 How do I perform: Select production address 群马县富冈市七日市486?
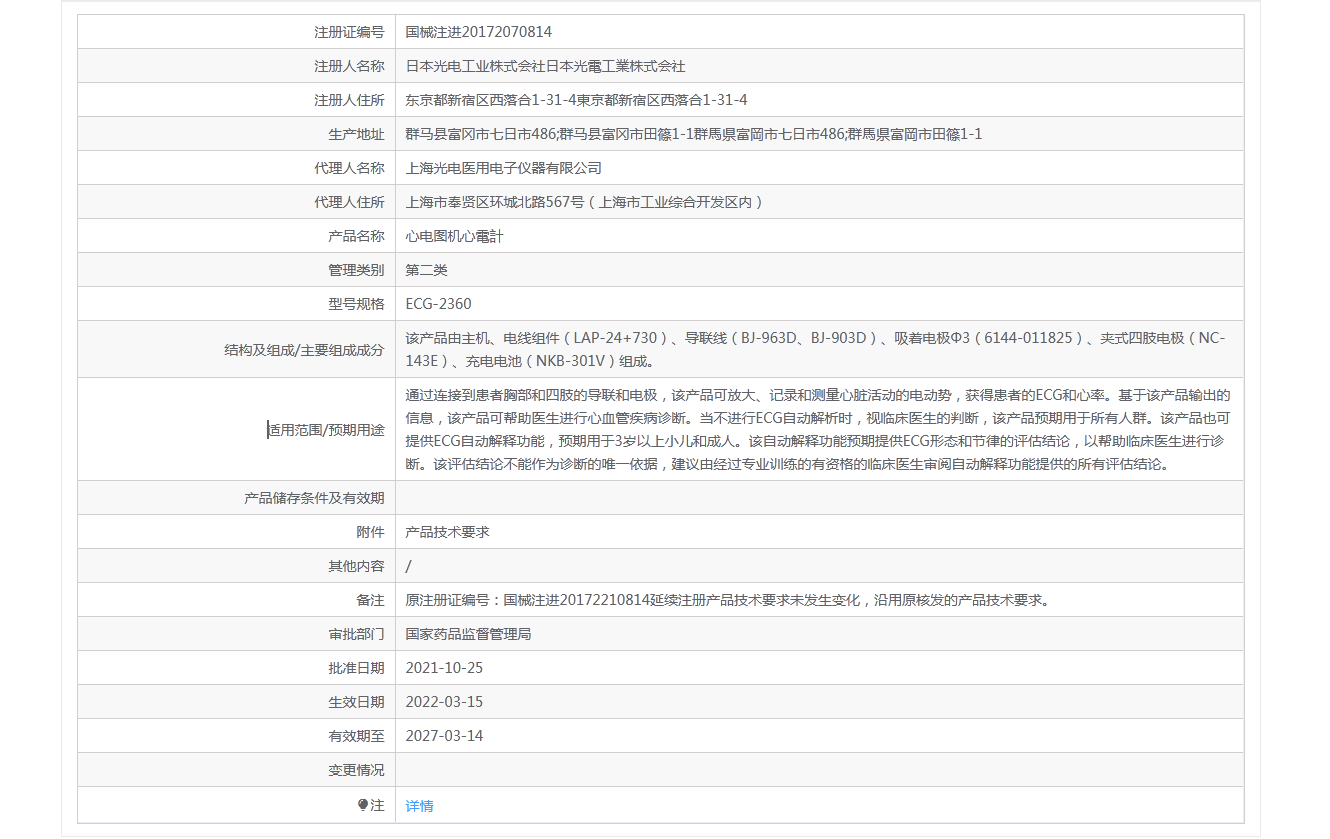pyautogui.click(x=480, y=134)
